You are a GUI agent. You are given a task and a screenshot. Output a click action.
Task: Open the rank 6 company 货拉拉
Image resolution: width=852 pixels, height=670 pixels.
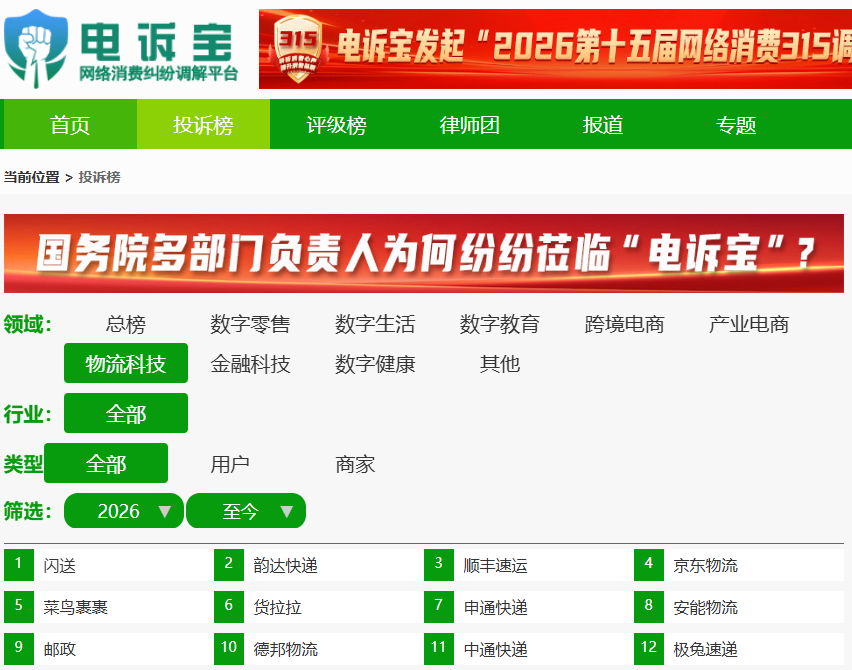click(x=277, y=607)
